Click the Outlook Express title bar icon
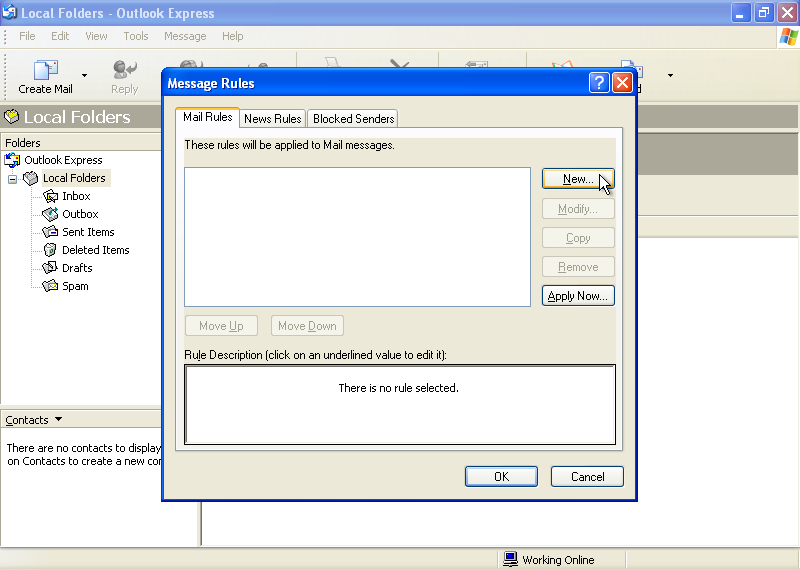The width and height of the screenshot is (800, 570). [x=9, y=12]
